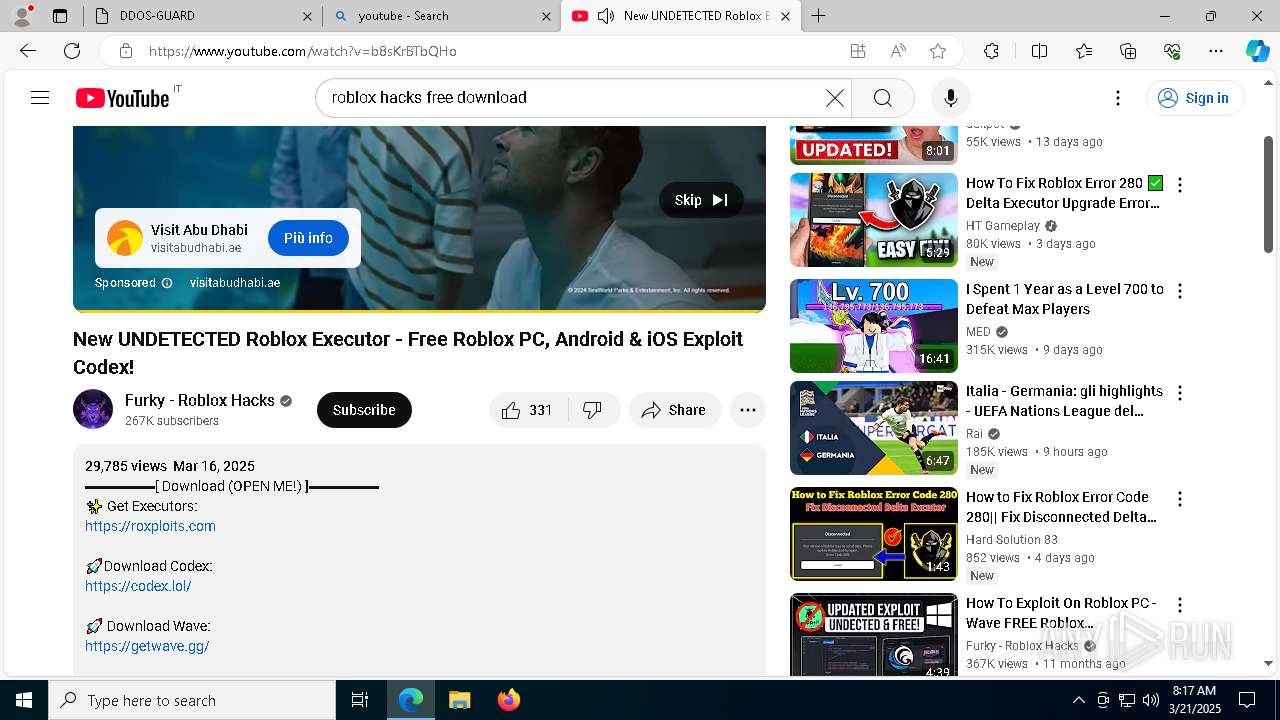Like the video with thumbs up
The width and height of the screenshot is (1280, 720).
[528, 410]
